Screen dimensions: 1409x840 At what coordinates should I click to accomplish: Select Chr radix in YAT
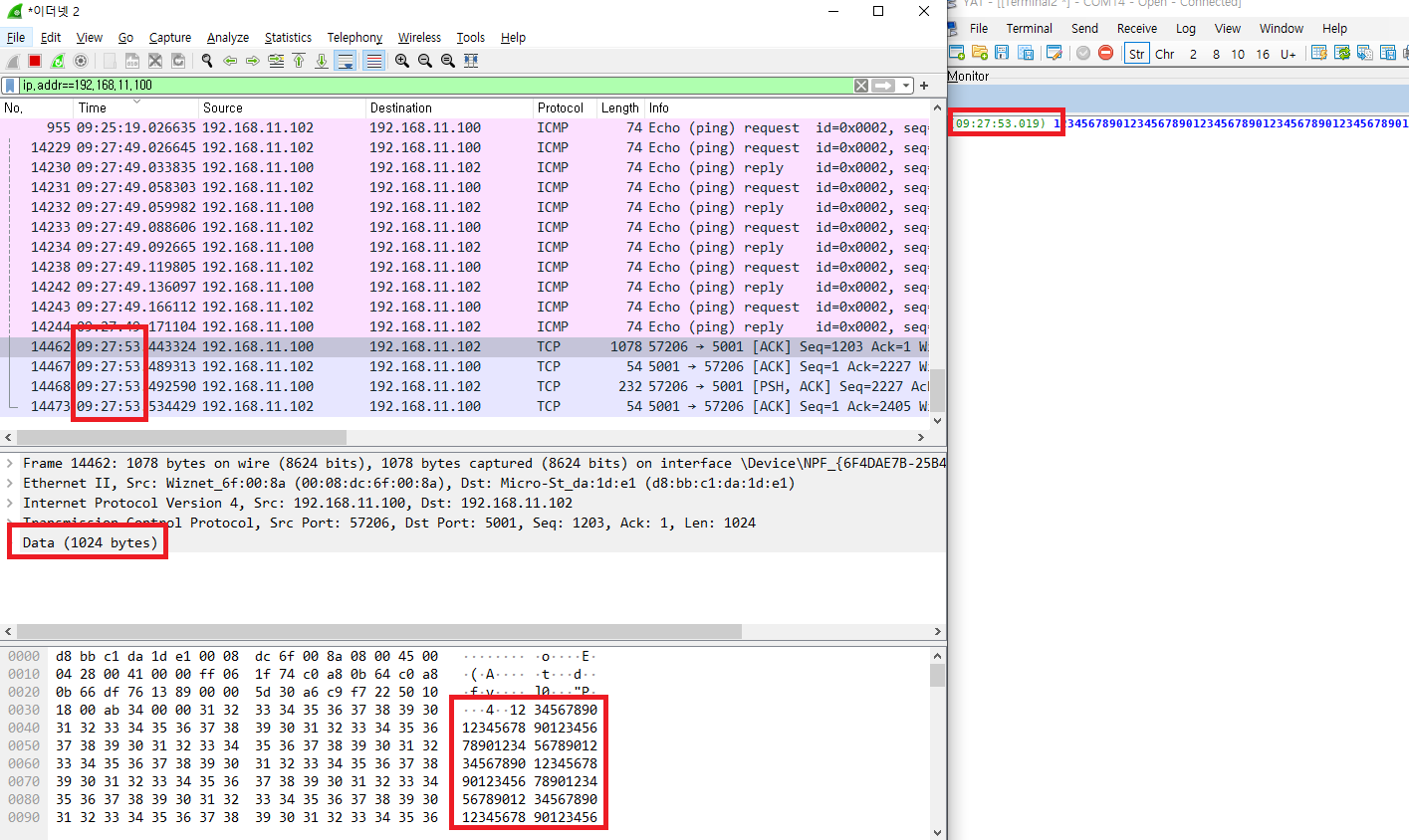1165,54
